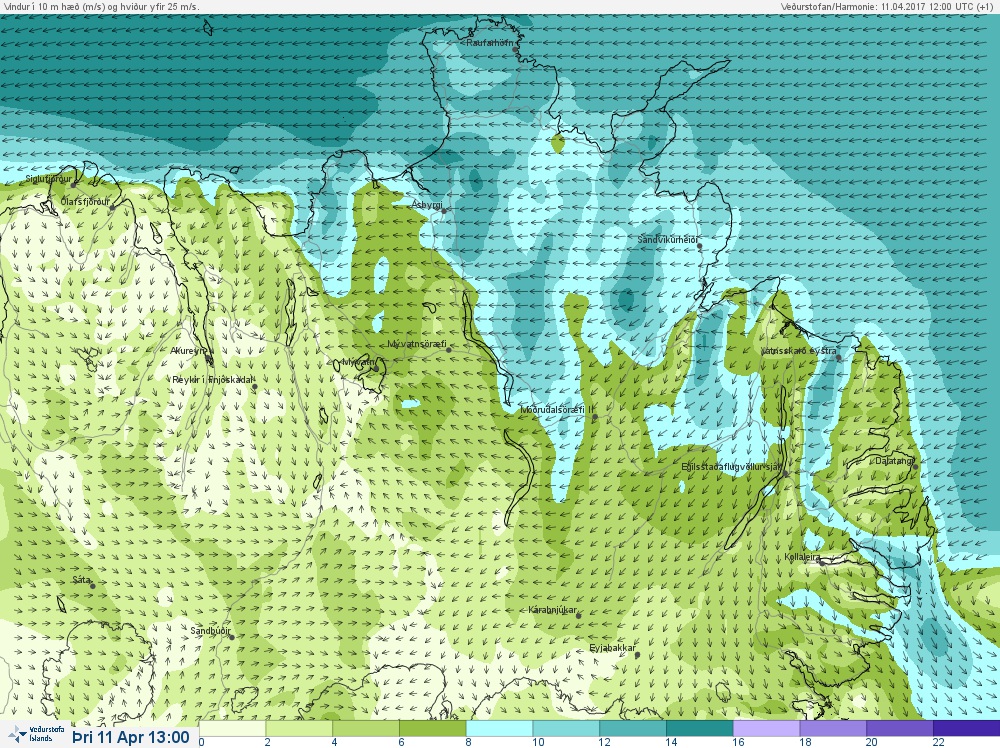Screen dimensions: 1000x748
Task: Click the Veðurstofan/Harmonie model run timestamp
Action: click(x=886, y=6)
